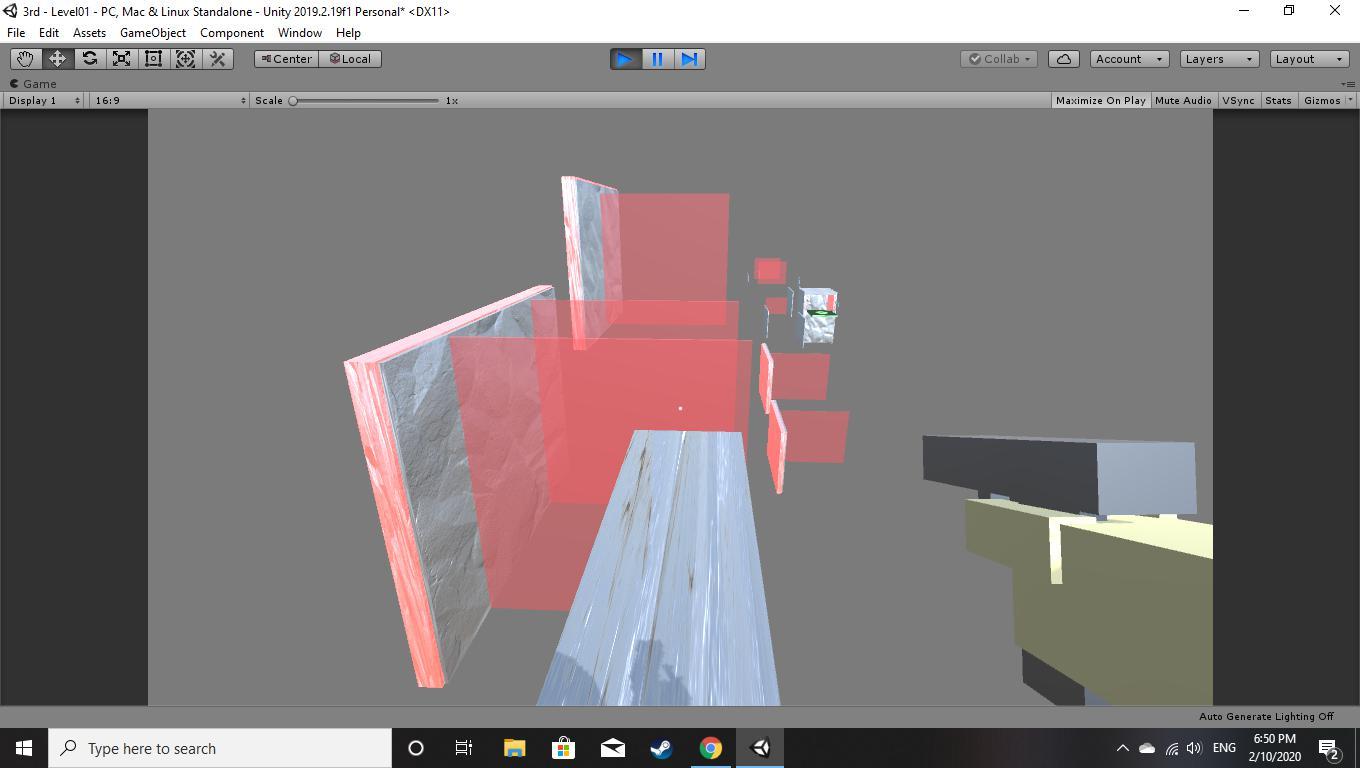Screen dimensions: 1360x768
Task: Open Steam from the taskbar
Action: 661,748
